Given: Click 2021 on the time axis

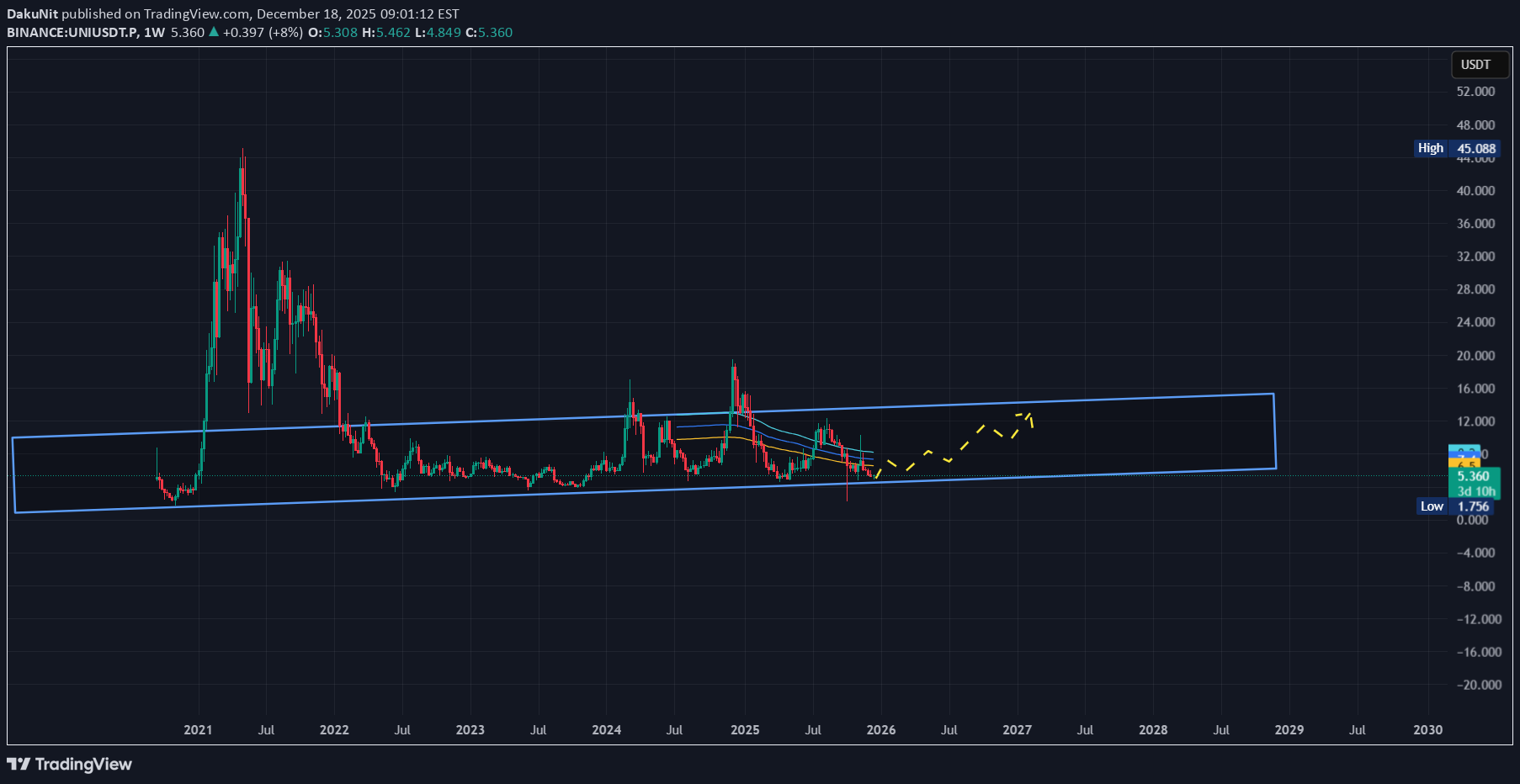Looking at the screenshot, I should coord(198,729).
